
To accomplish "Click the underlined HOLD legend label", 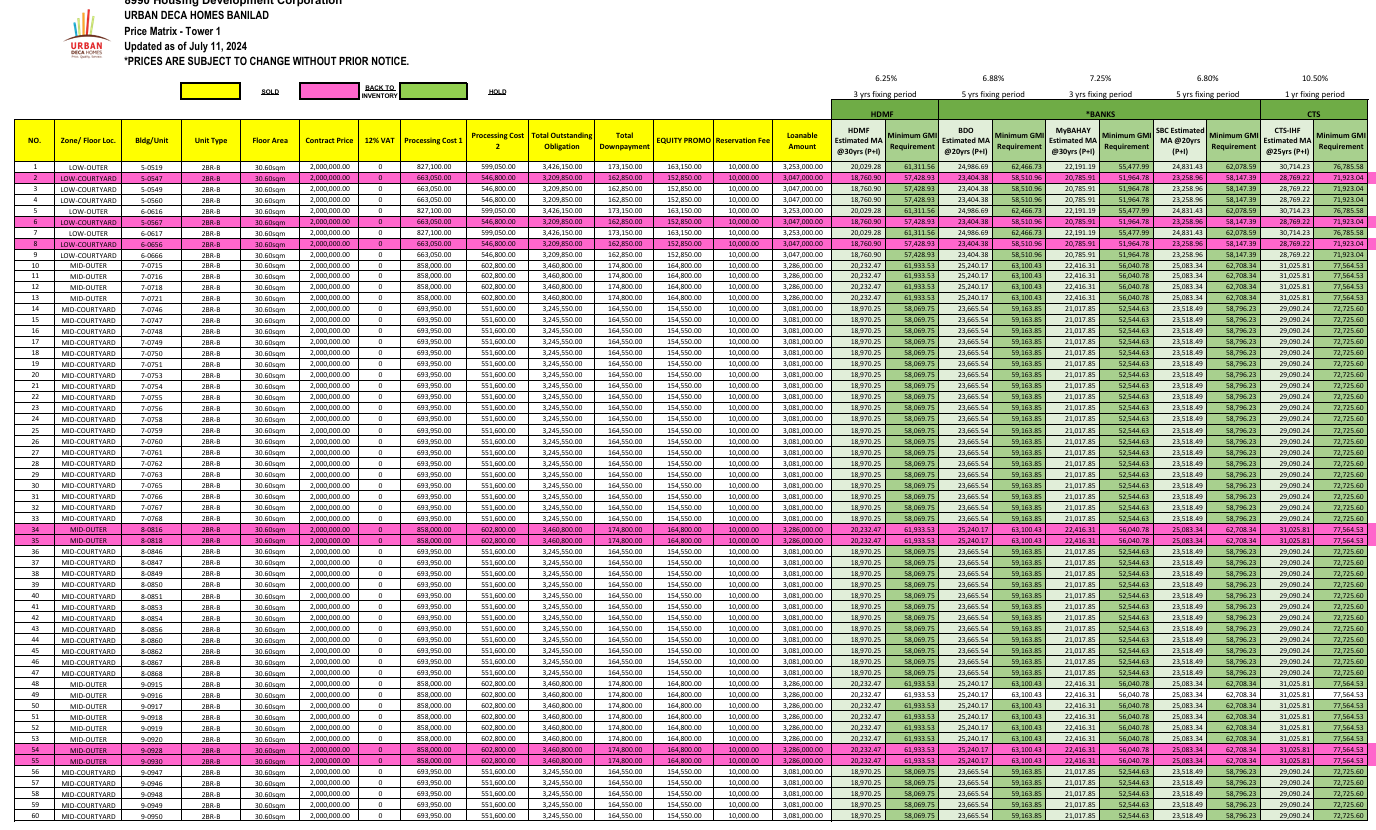I will pos(497,92).
